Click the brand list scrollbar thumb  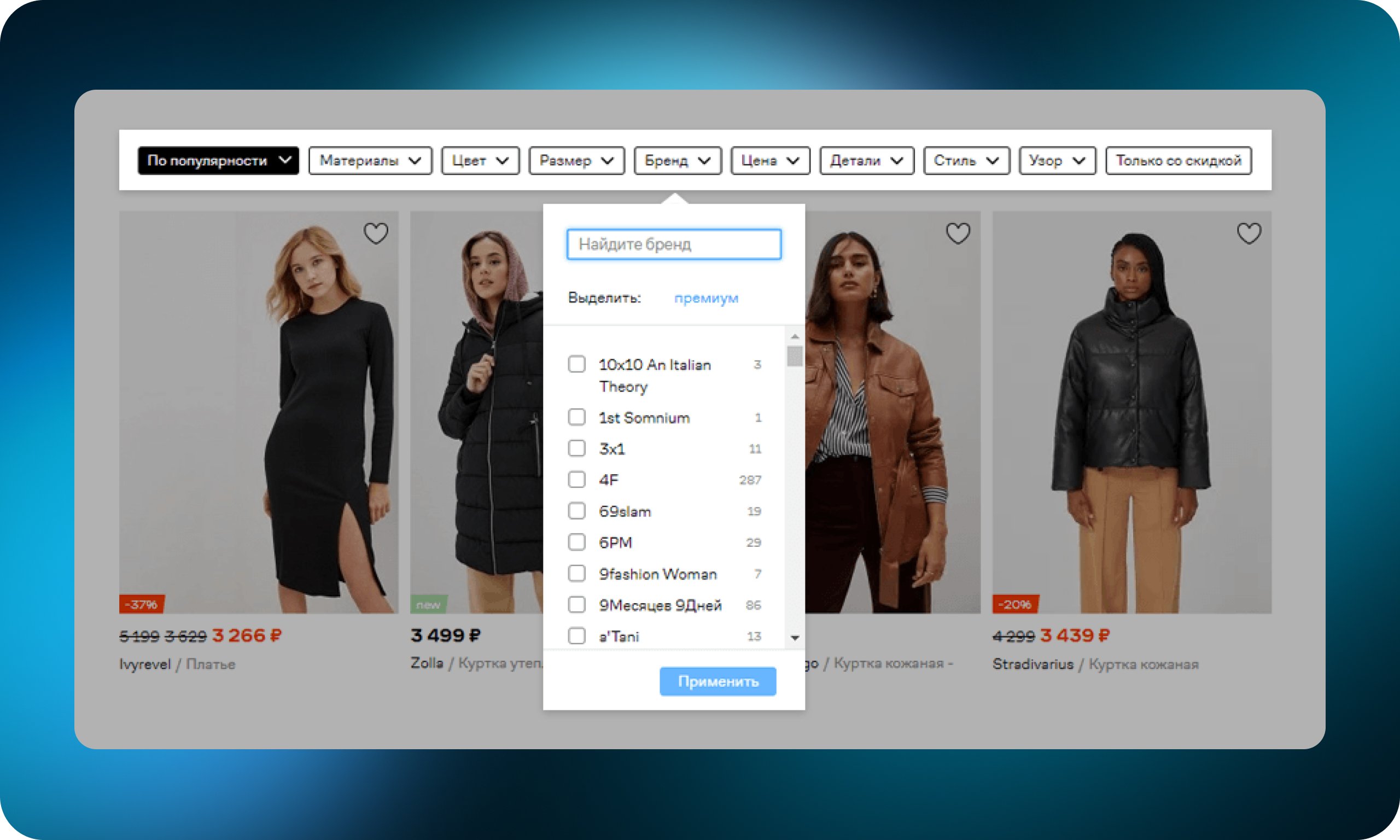pos(795,357)
